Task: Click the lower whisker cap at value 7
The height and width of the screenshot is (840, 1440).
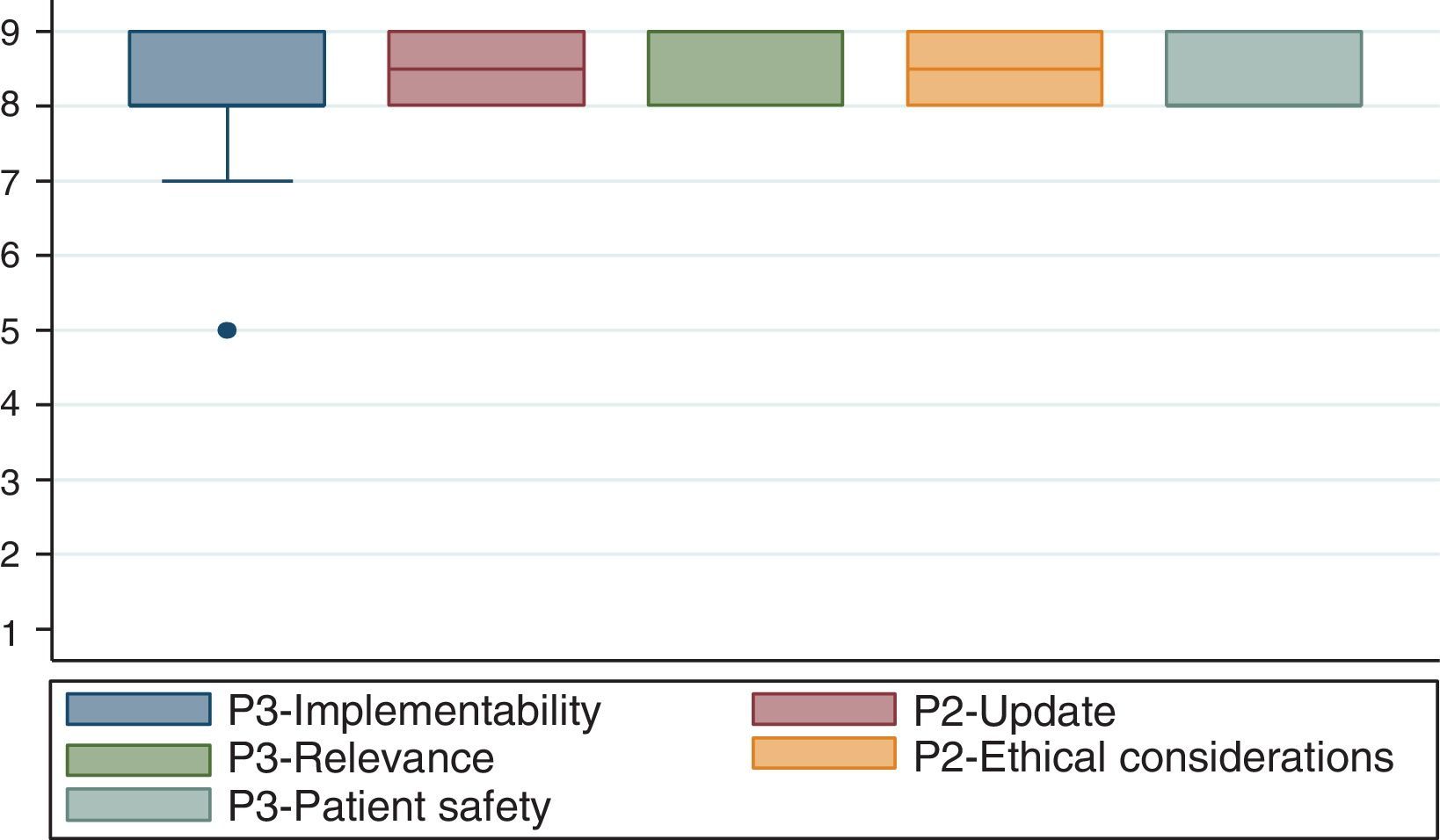Action: point(227,181)
